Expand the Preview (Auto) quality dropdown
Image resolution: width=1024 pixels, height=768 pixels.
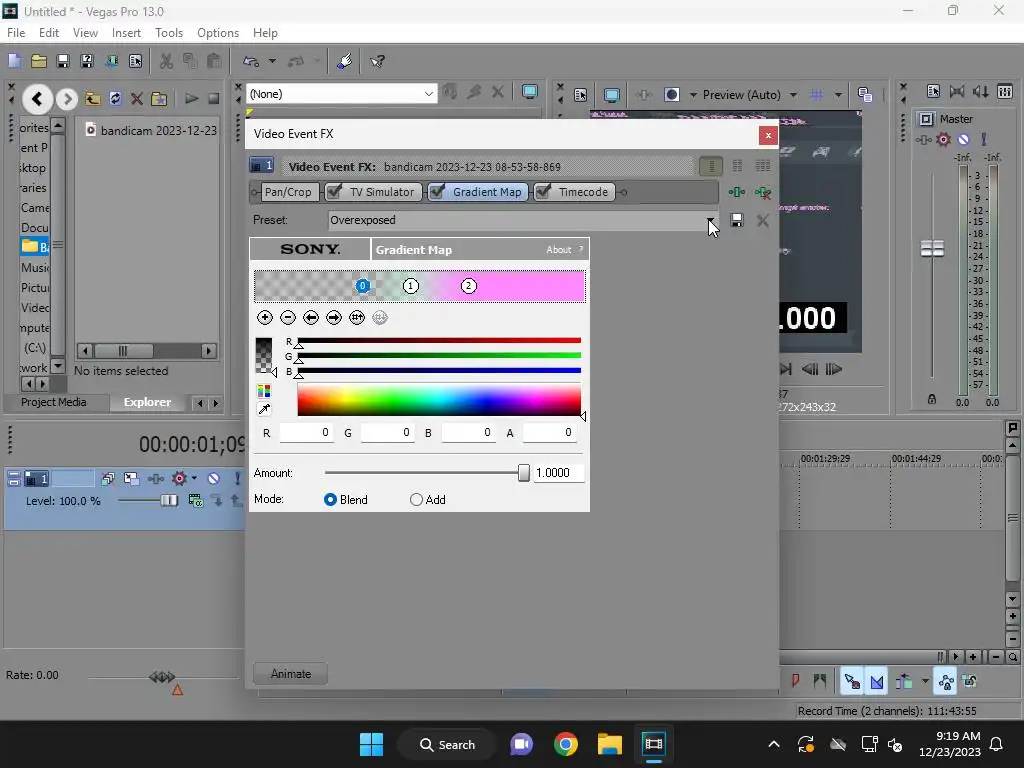(x=793, y=95)
